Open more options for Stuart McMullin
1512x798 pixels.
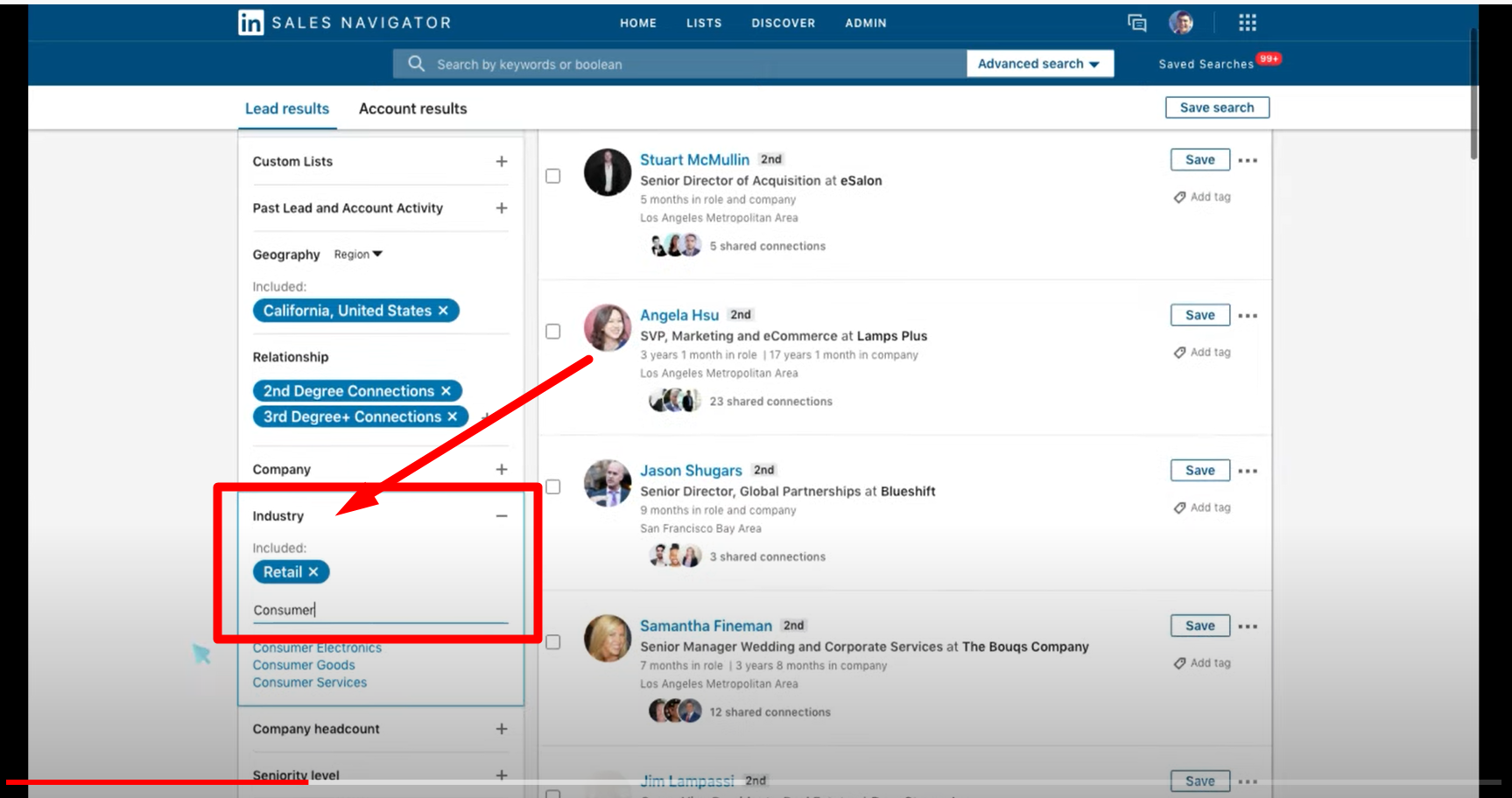pyautogui.click(x=1248, y=160)
